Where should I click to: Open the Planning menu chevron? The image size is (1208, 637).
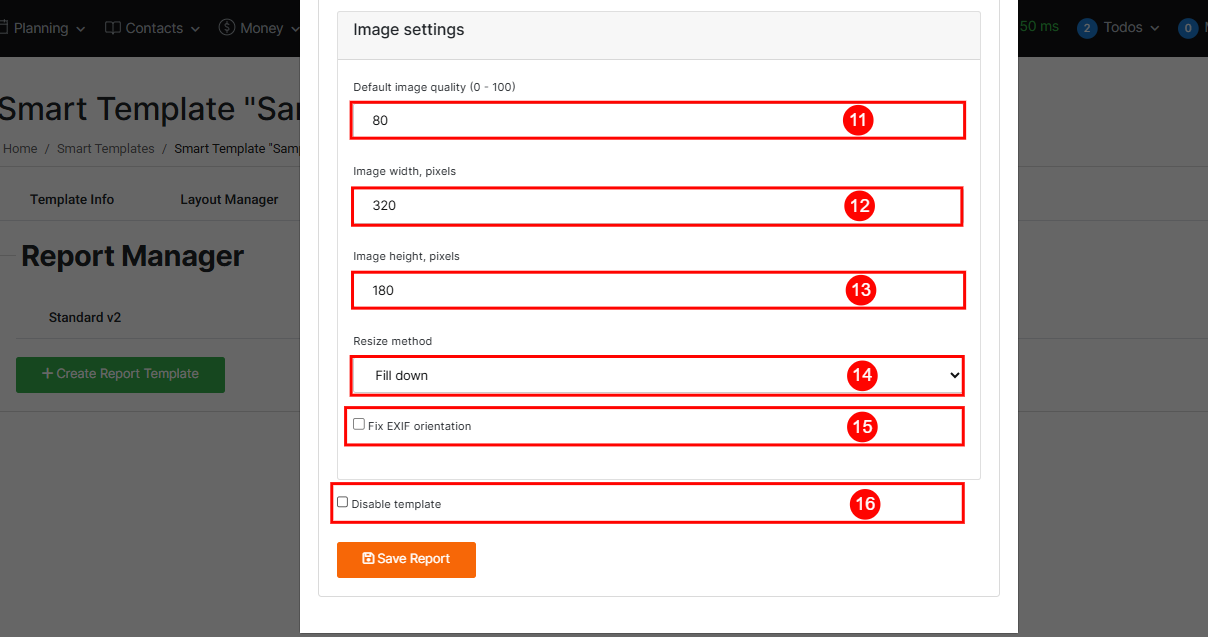(x=80, y=29)
